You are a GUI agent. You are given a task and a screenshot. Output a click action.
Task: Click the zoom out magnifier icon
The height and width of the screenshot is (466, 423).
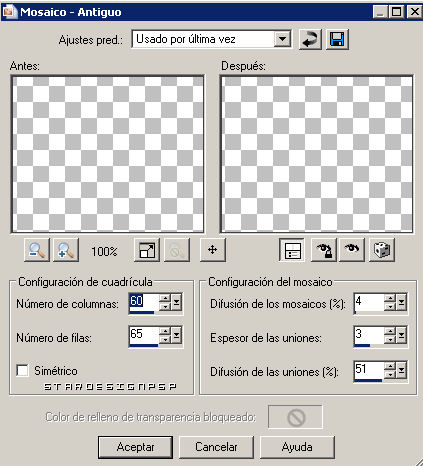pos(37,250)
